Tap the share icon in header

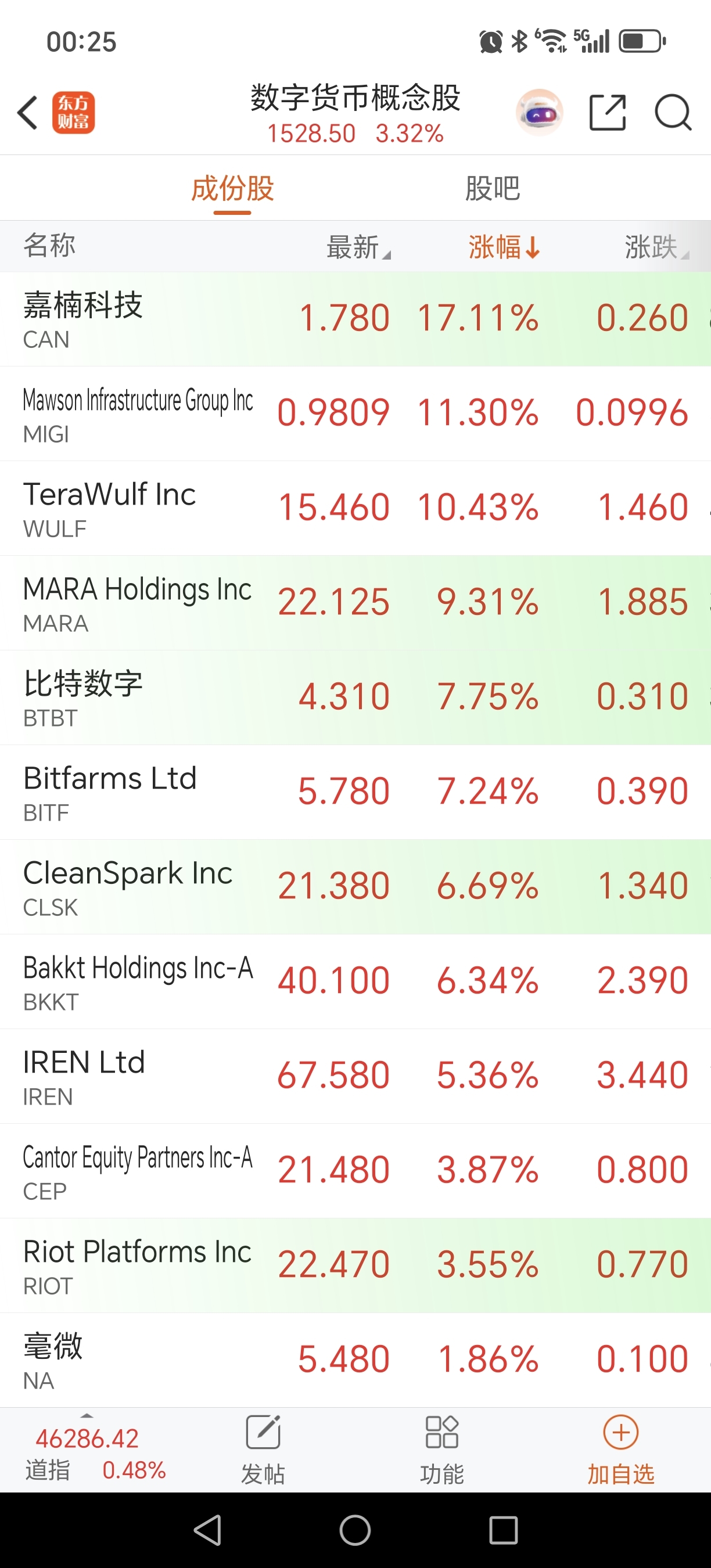pyautogui.click(x=608, y=113)
